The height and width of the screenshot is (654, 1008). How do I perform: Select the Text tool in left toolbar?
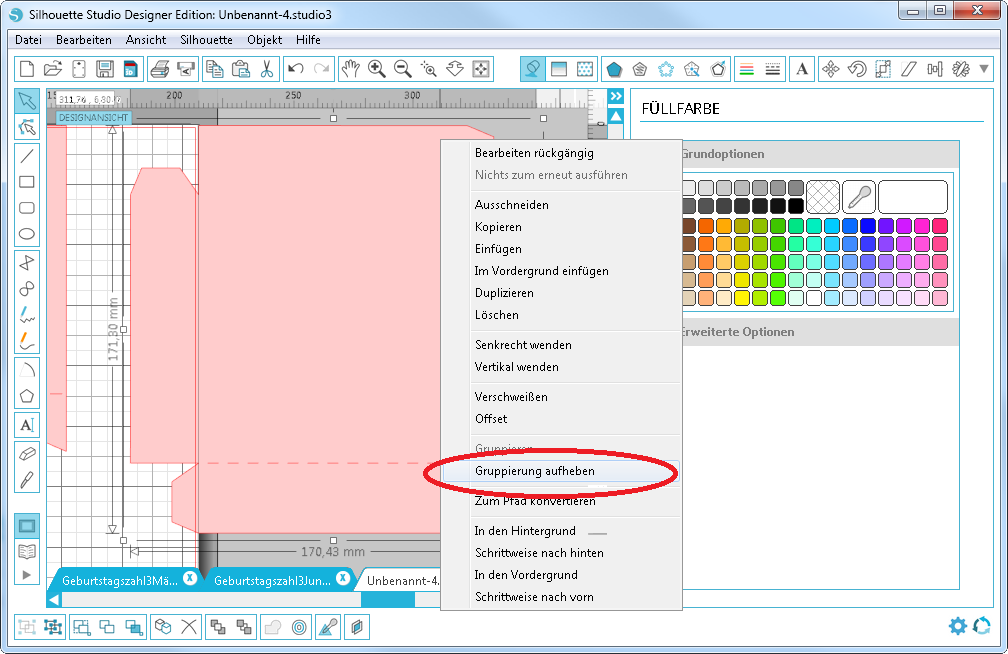point(27,424)
